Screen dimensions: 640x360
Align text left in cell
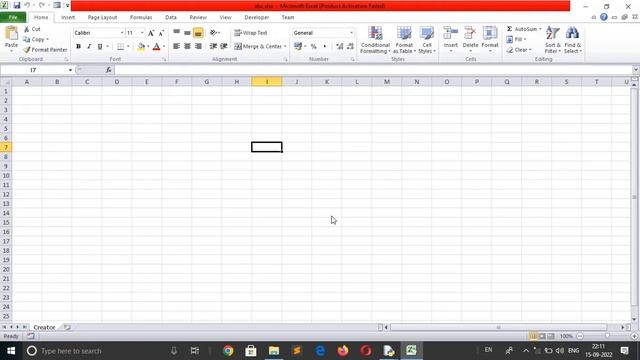tap(176, 47)
